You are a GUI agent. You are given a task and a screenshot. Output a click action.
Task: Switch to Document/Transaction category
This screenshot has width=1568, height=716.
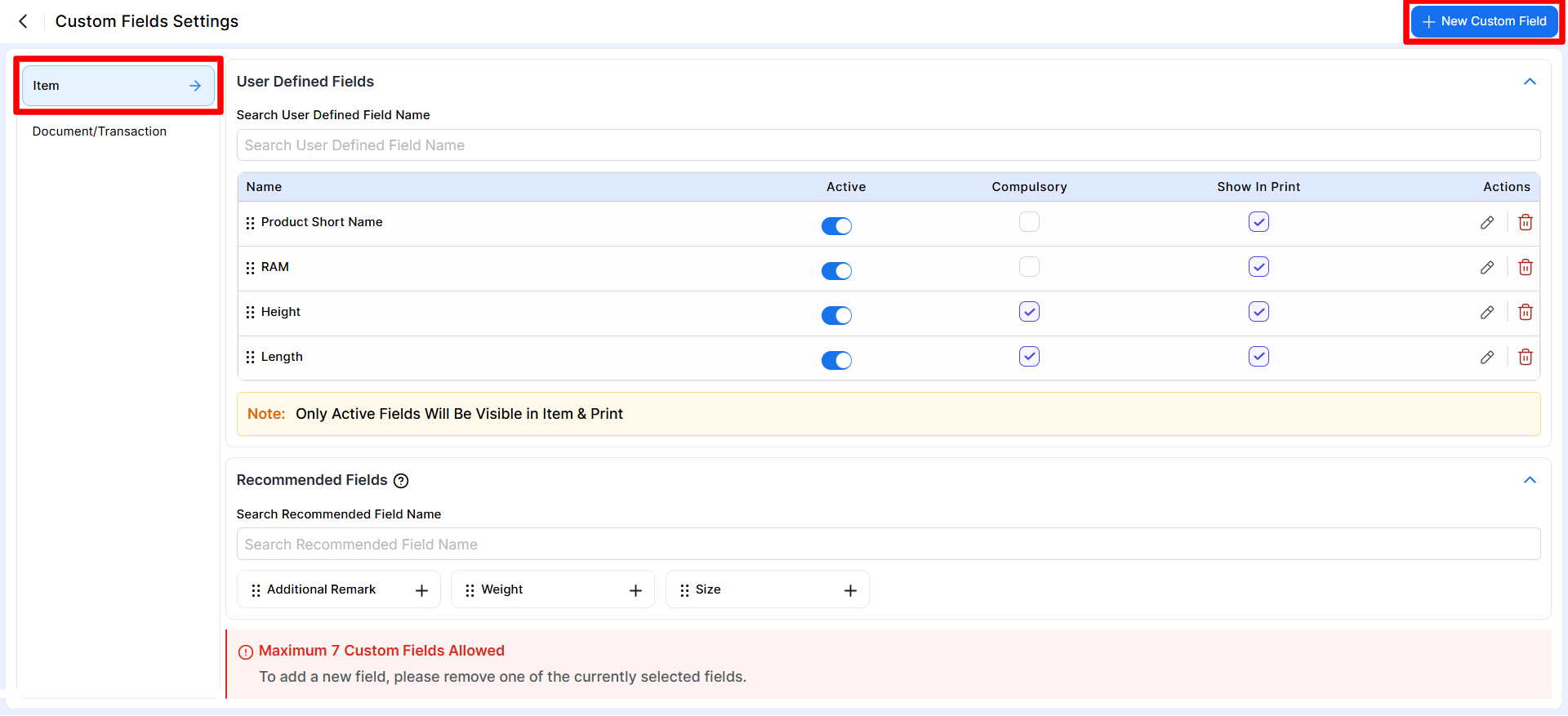(x=100, y=131)
